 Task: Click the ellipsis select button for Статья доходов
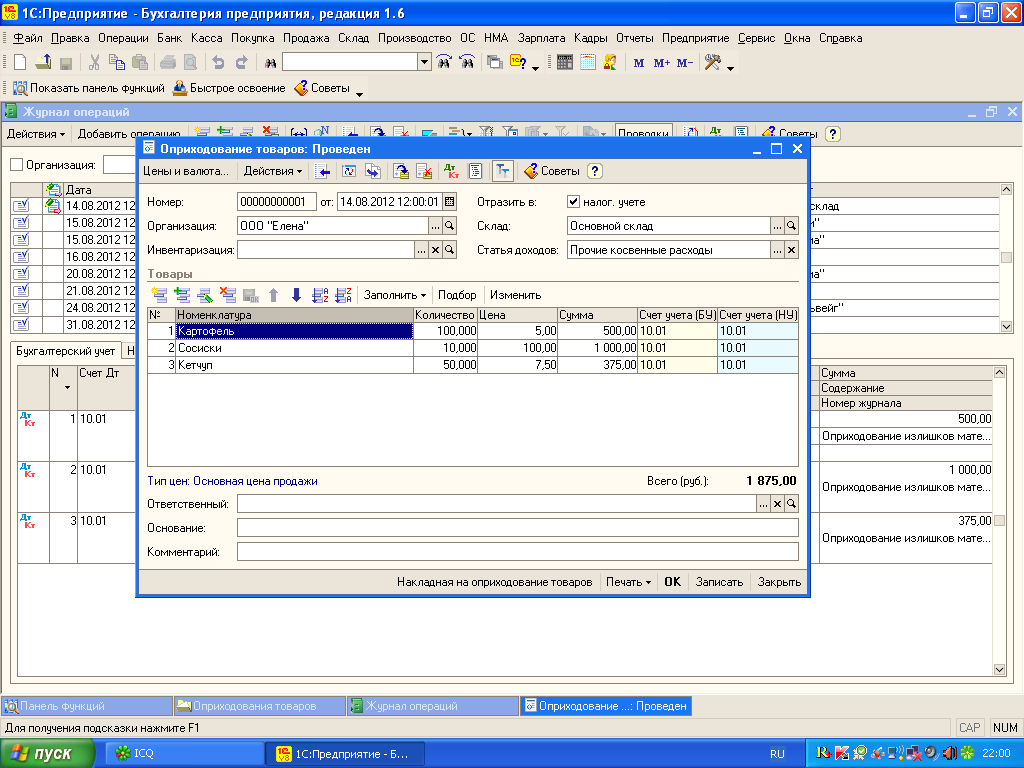[777, 250]
